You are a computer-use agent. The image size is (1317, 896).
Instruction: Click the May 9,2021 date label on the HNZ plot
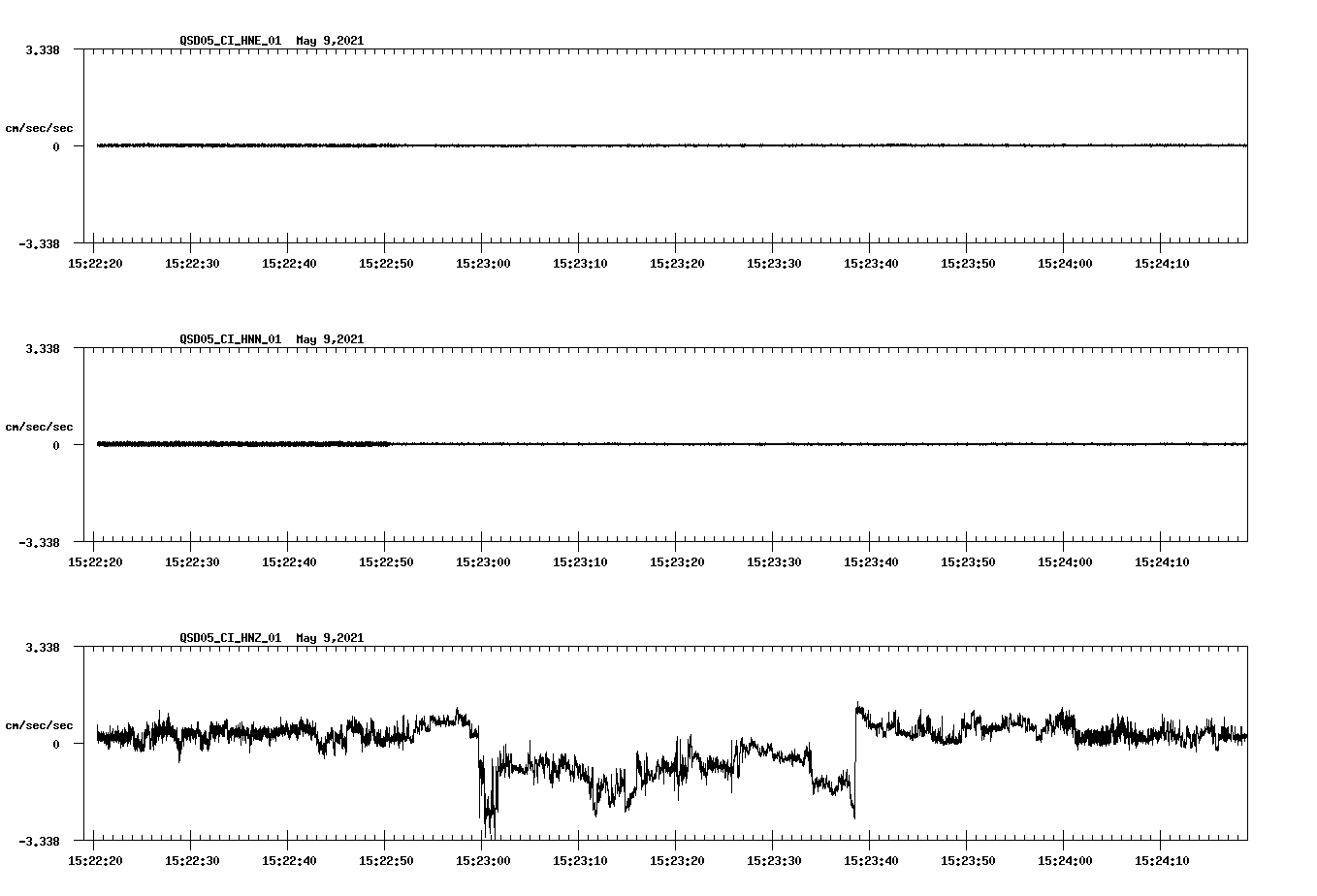(331, 638)
